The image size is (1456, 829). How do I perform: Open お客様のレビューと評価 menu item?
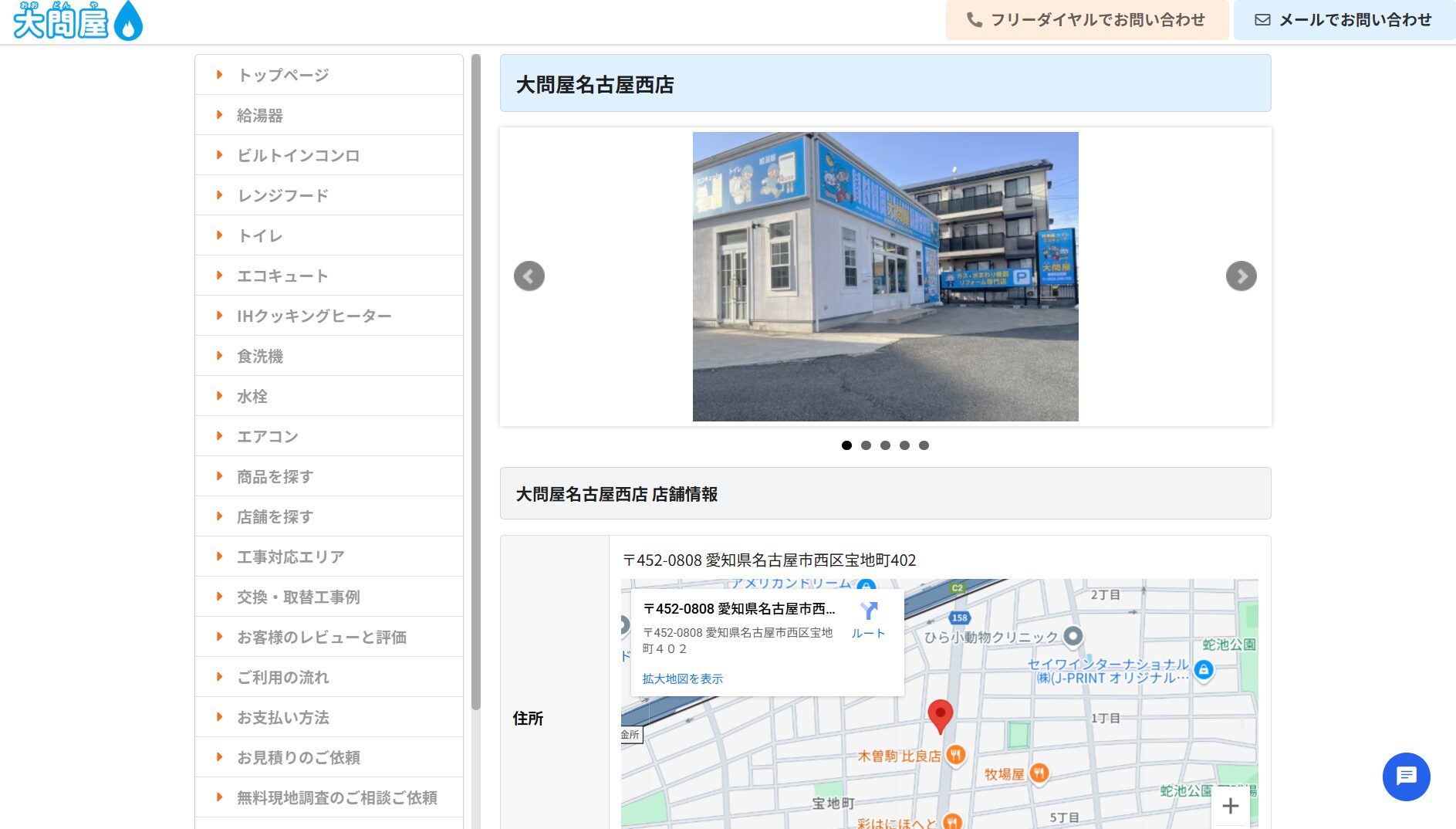[x=329, y=637]
